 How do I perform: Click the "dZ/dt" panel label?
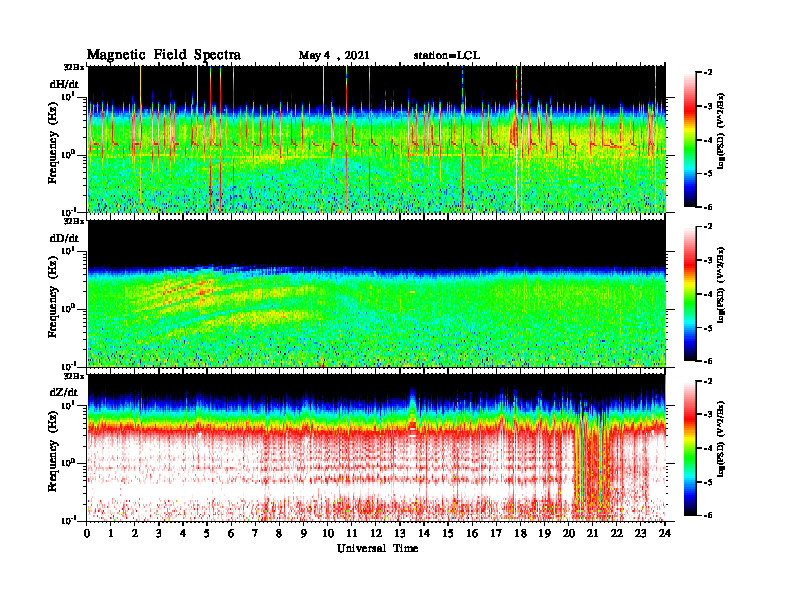coord(64,392)
